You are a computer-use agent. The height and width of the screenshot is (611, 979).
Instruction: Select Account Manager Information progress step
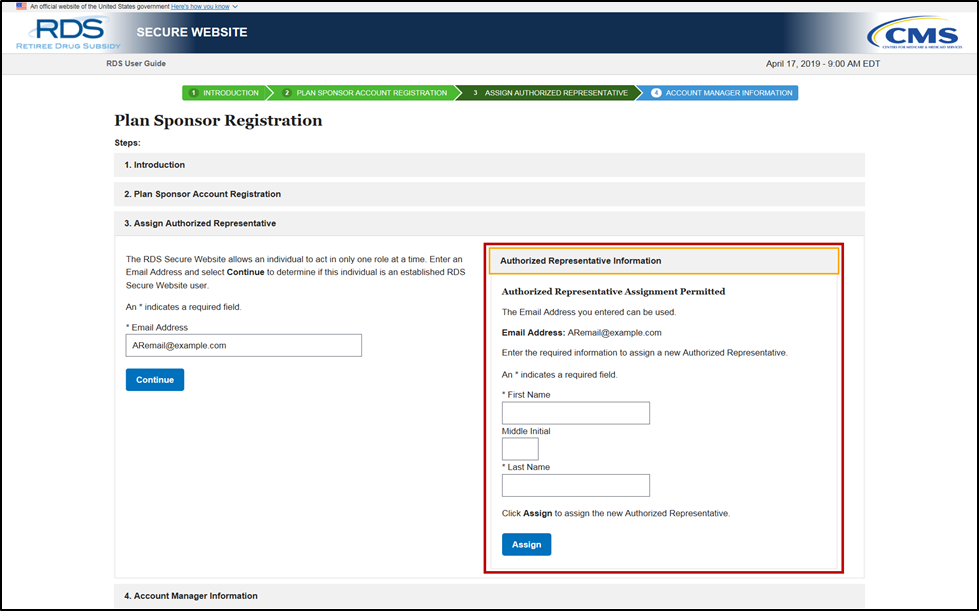click(722, 93)
